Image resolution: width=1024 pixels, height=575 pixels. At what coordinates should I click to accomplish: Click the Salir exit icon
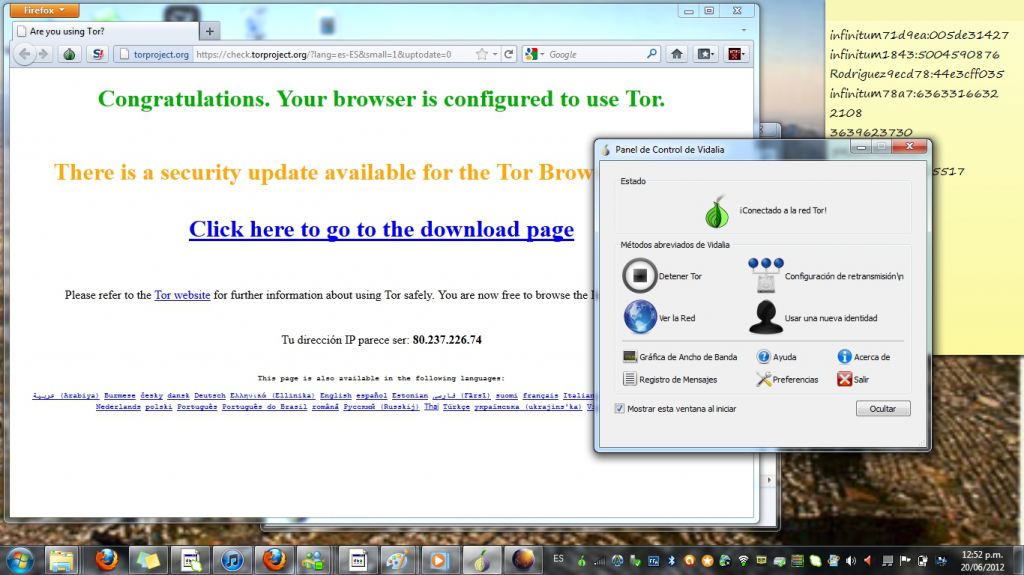click(x=845, y=380)
